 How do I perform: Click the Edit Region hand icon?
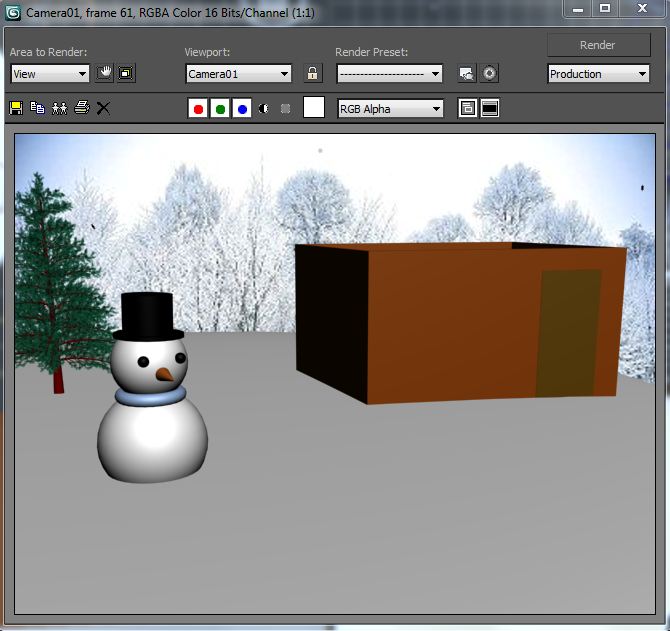(x=104, y=73)
